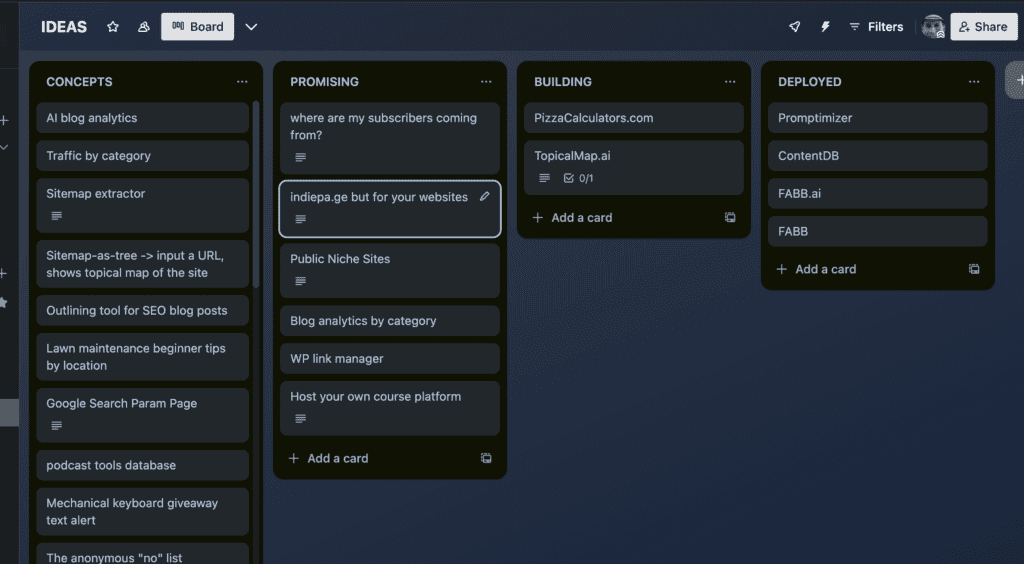The height and width of the screenshot is (564, 1024).
Task: Expand the views dropdown chevron
Action: point(251,27)
